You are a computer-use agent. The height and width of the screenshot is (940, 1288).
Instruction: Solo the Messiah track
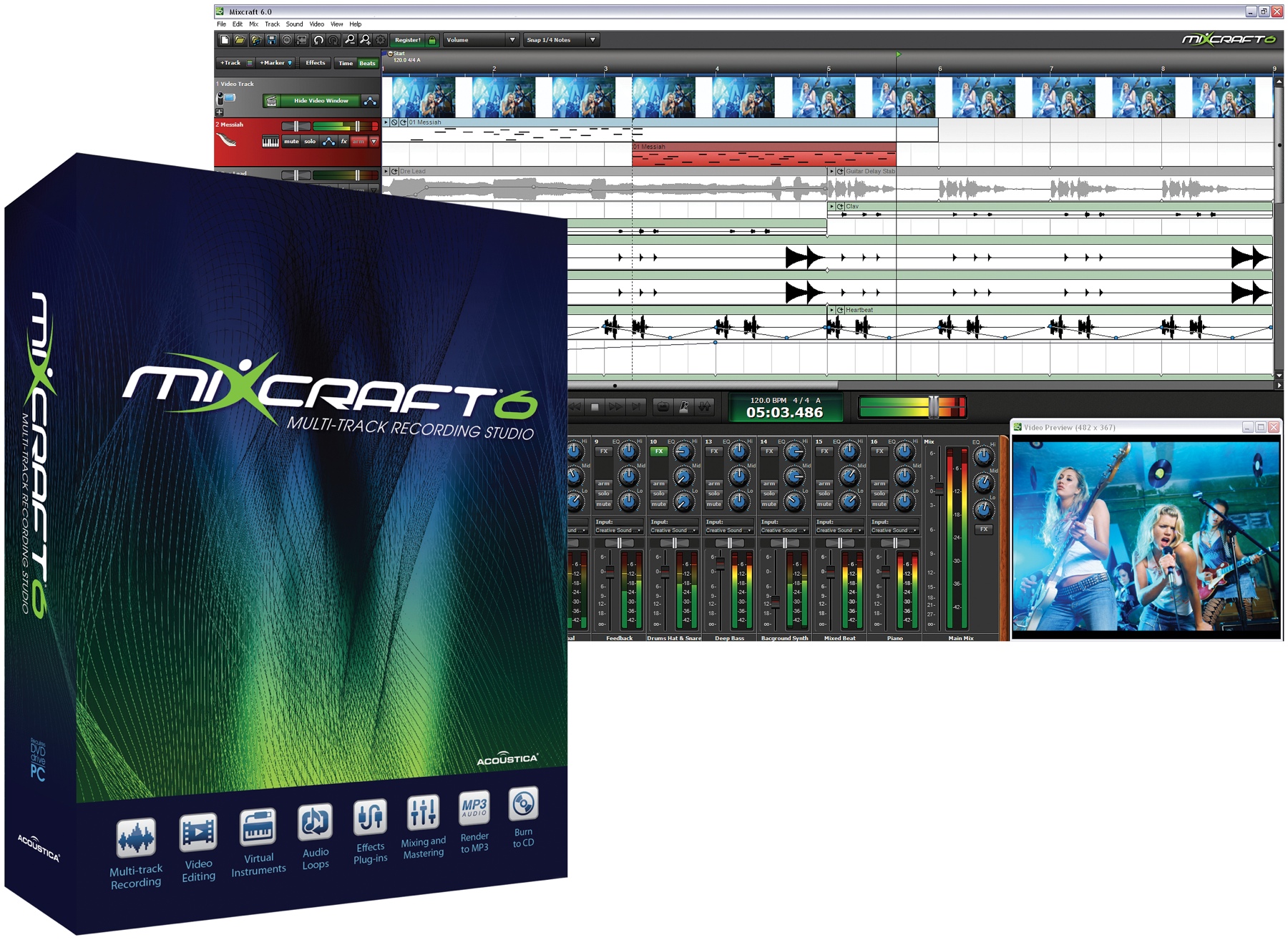click(x=310, y=142)
